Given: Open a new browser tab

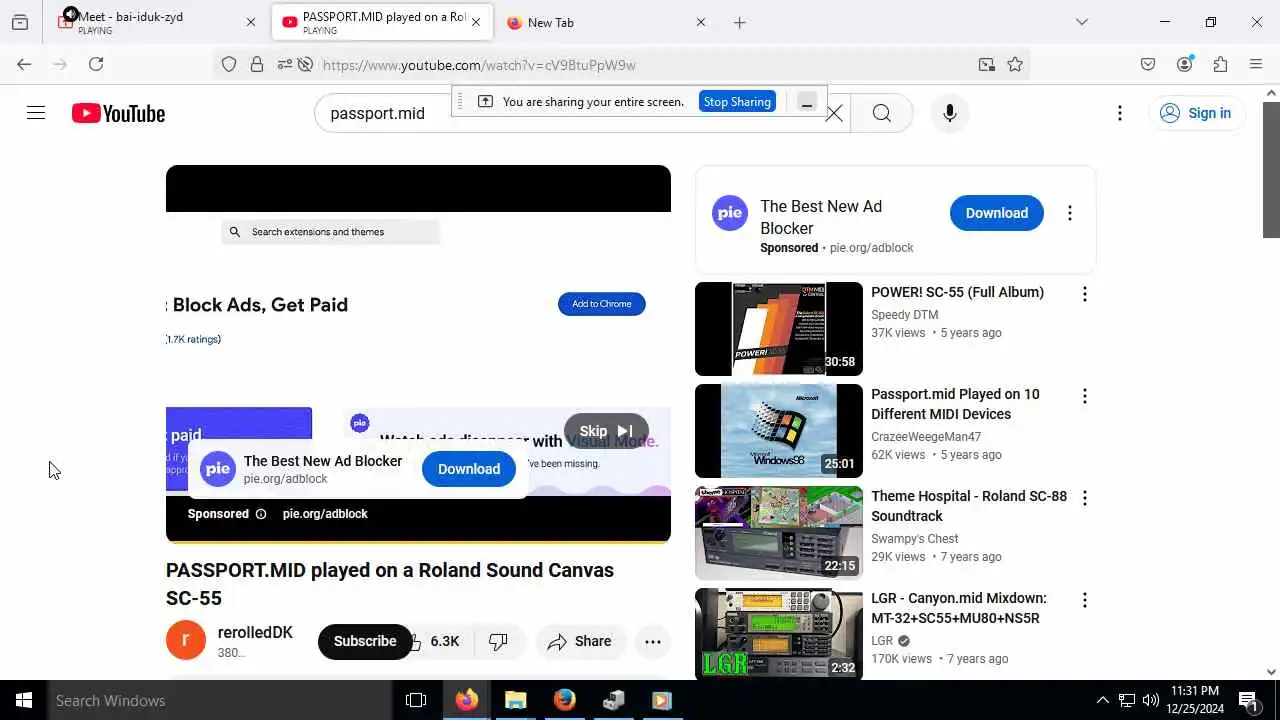Looking at the screenshot, I should pyautogui.click(x=739, y=22).
